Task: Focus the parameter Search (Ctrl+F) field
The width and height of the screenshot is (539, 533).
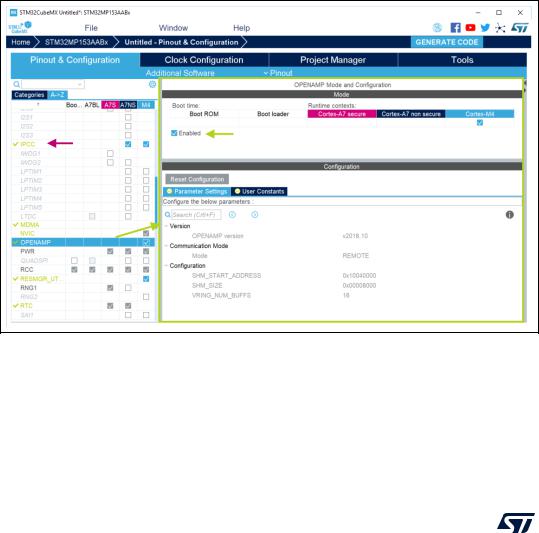Action: coord(196,215)
